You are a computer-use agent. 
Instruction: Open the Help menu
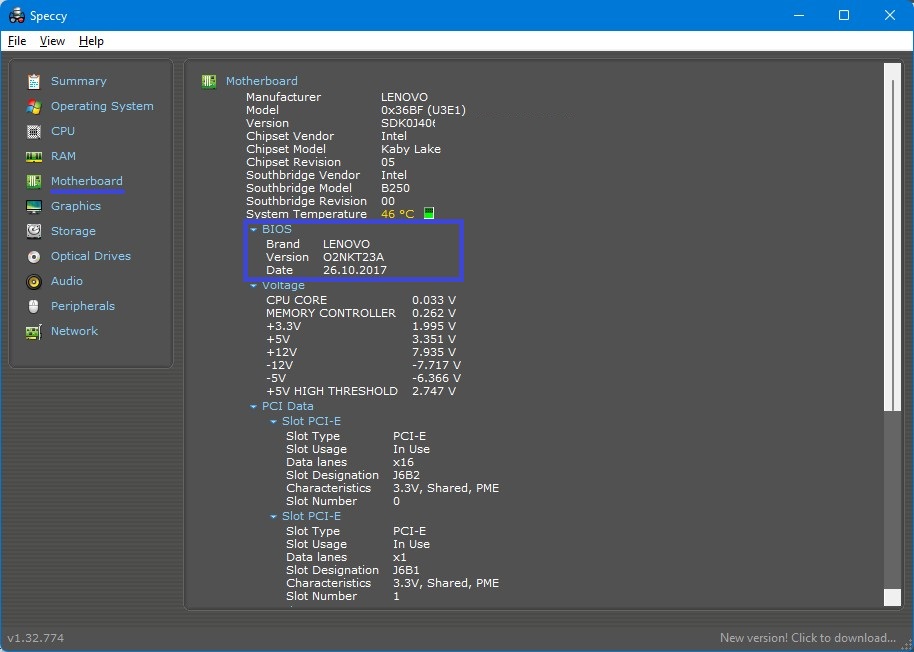coord(91,41)
